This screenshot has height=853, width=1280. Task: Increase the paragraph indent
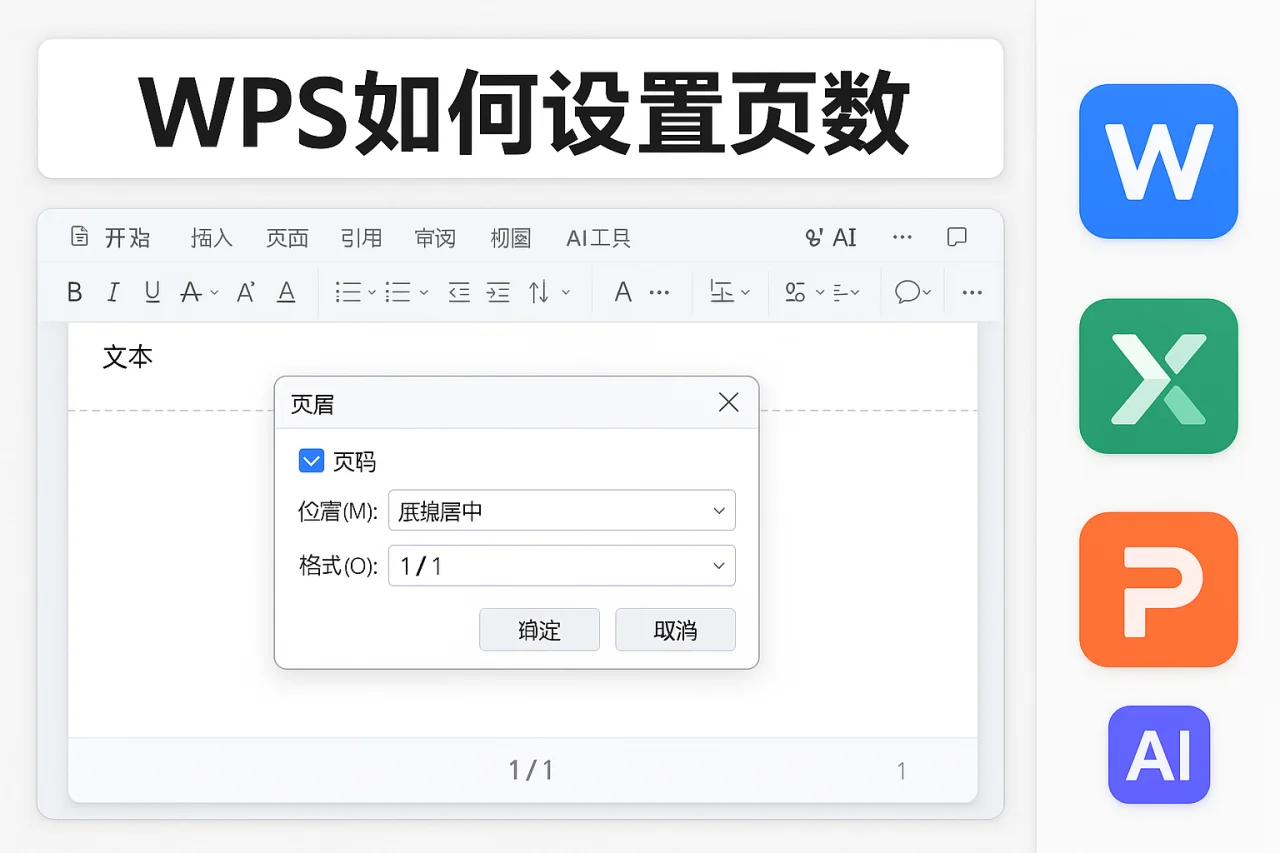pyautogui.click(x=498, y=291)
